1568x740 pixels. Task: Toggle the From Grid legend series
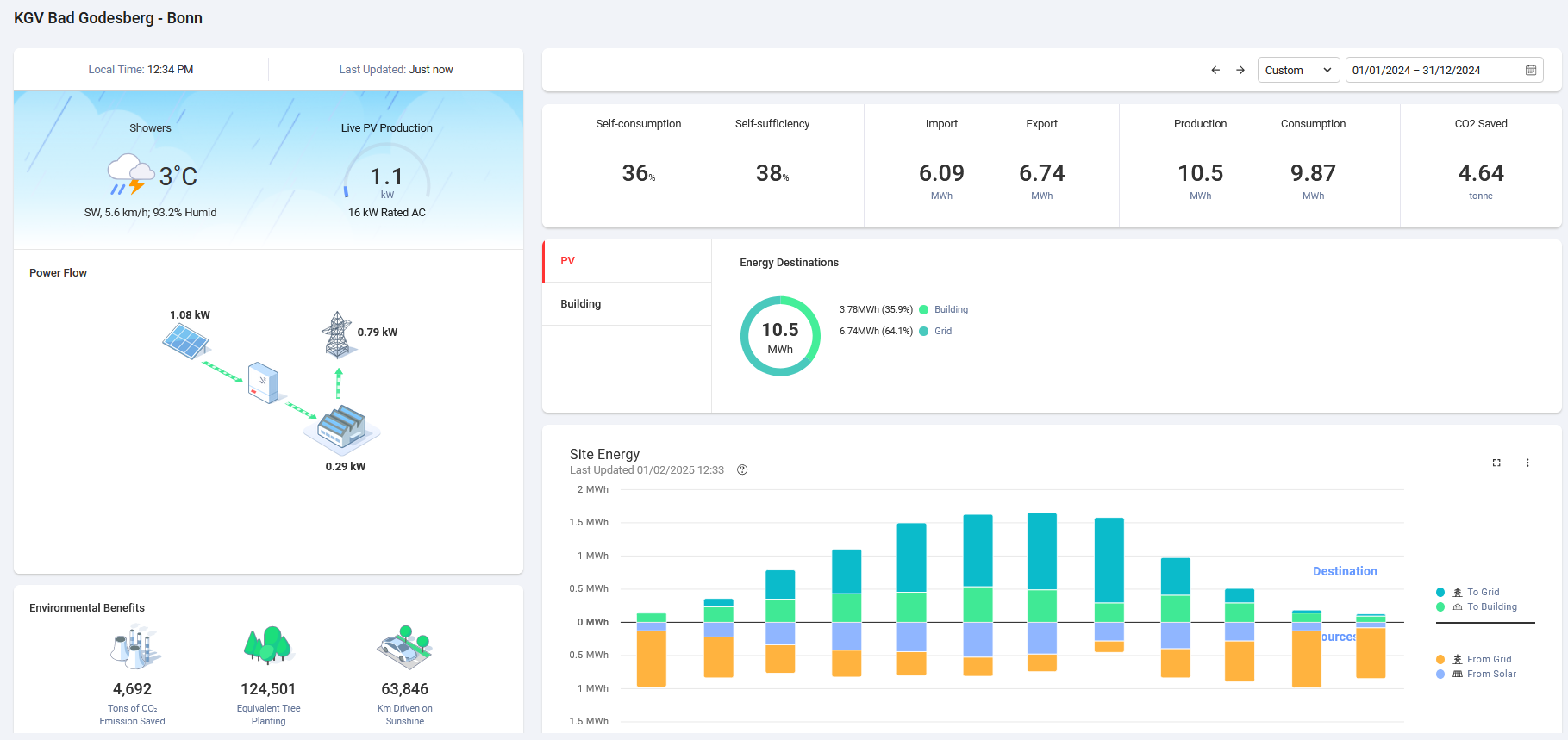pyautogui.click(x=1474, y=659)
